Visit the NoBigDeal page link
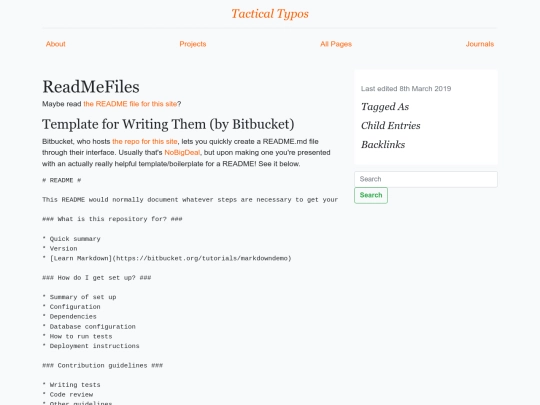This screenshot has width=540, height=405. (182, 153)
